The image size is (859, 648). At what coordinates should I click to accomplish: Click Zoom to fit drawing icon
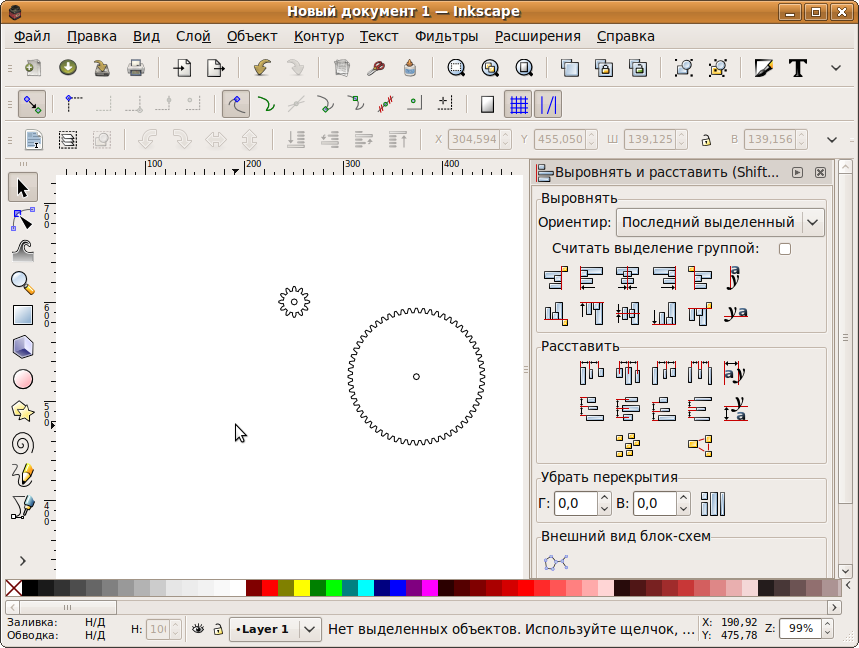(x=490, y=68)
